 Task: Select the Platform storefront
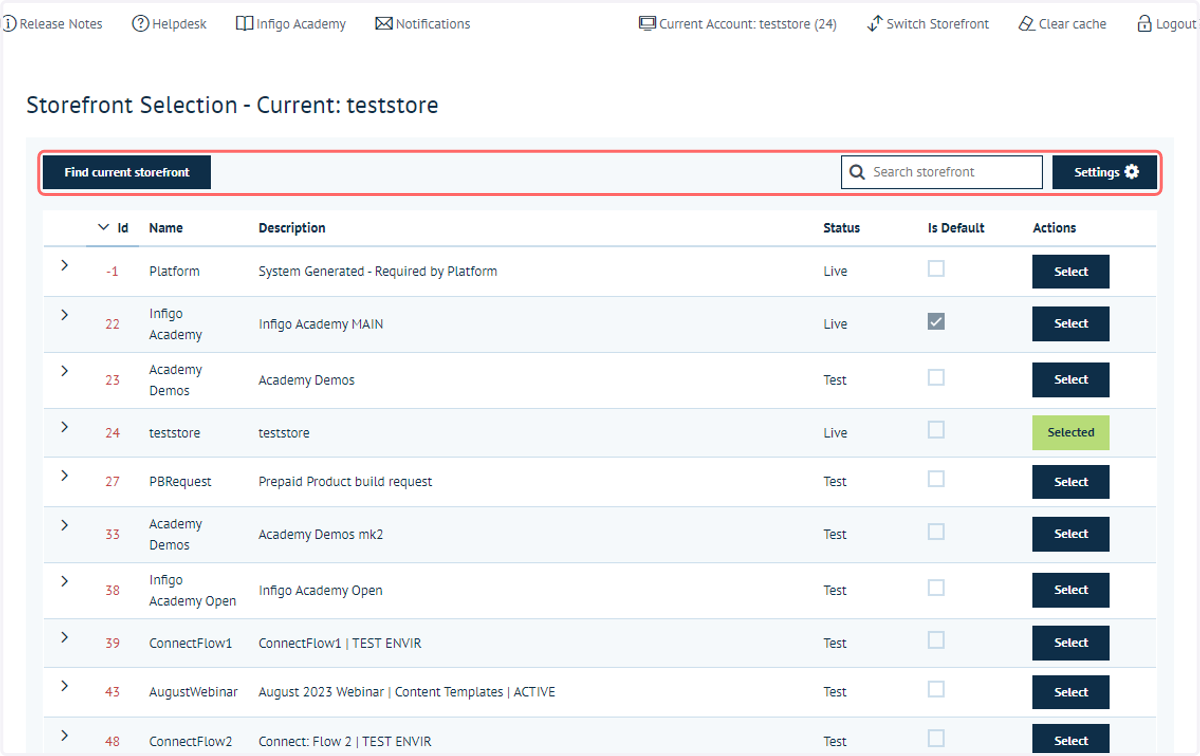point(1071,271)
